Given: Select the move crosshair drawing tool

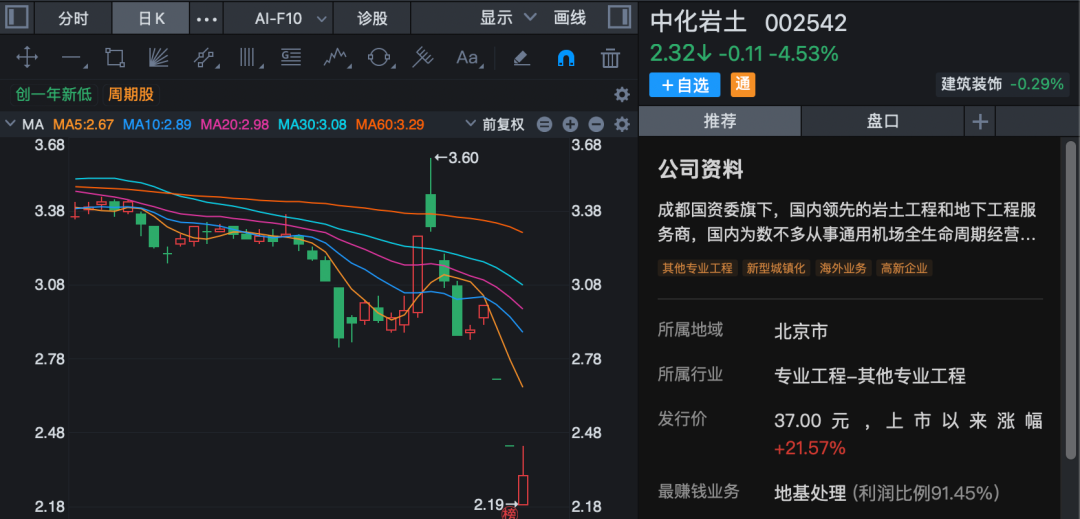Looking at the screenshot, I should 28,58.
